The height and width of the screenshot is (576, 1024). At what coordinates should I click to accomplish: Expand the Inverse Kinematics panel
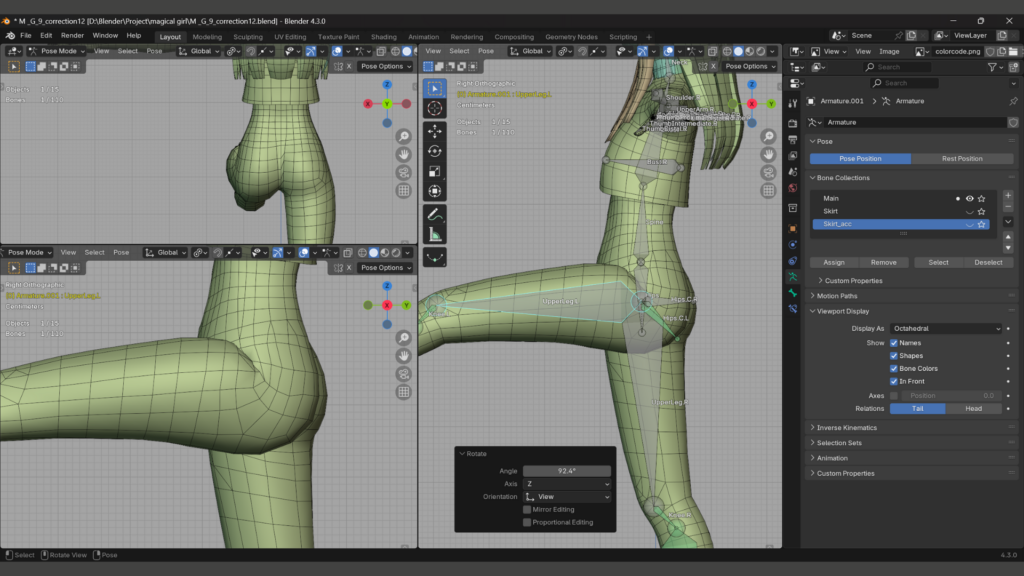(845, 428)
